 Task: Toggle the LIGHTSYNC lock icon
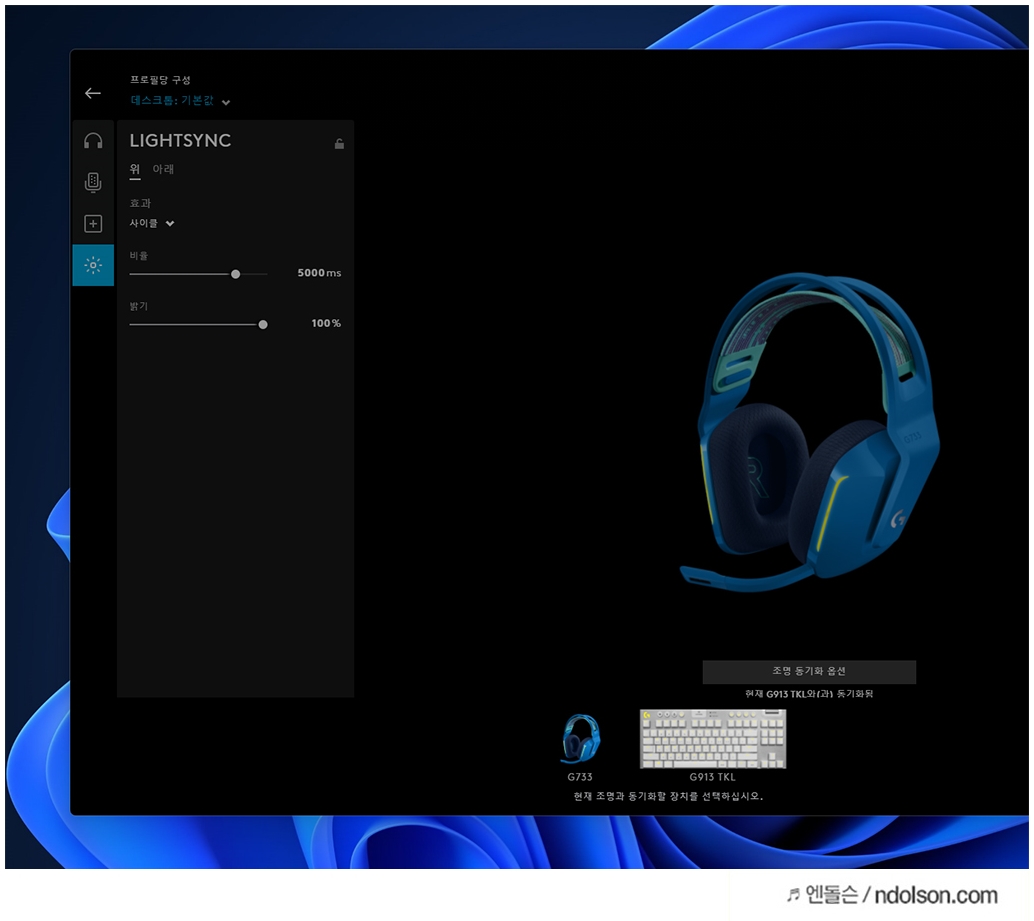(x=339, y=143)
